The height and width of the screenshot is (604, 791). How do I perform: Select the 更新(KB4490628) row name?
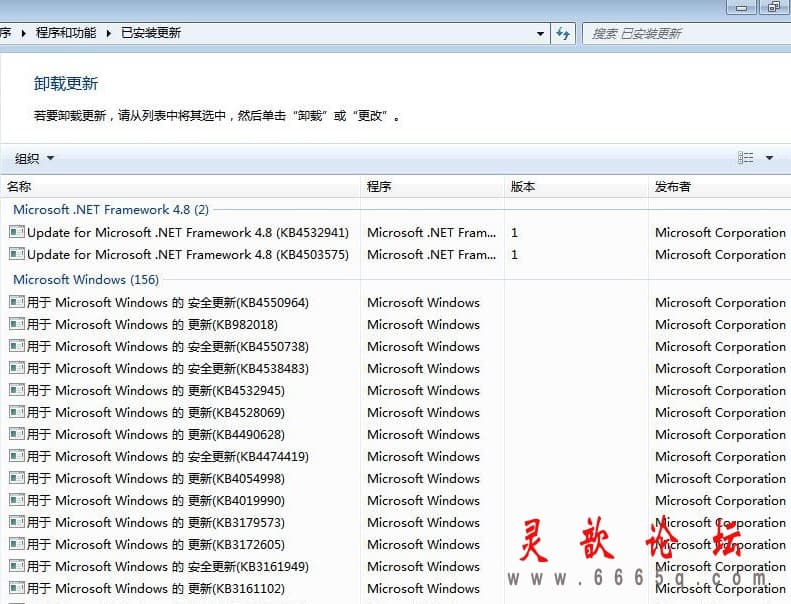pyautogui.click(x=155, y=434)
